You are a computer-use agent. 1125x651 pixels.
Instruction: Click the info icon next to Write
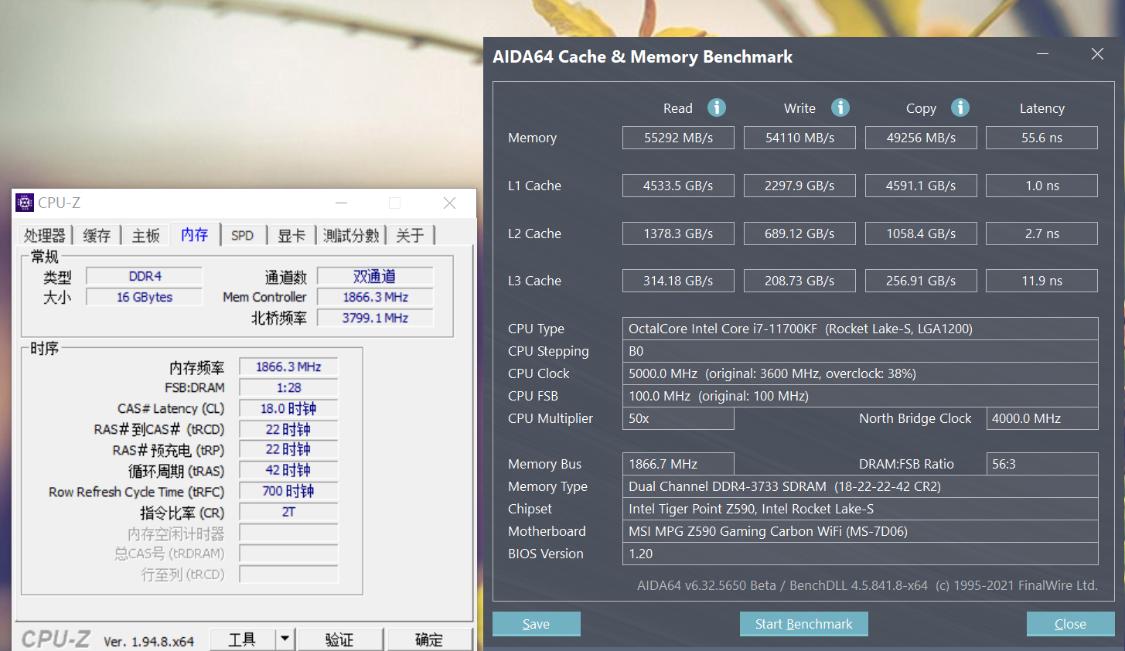tap(840, 107)
